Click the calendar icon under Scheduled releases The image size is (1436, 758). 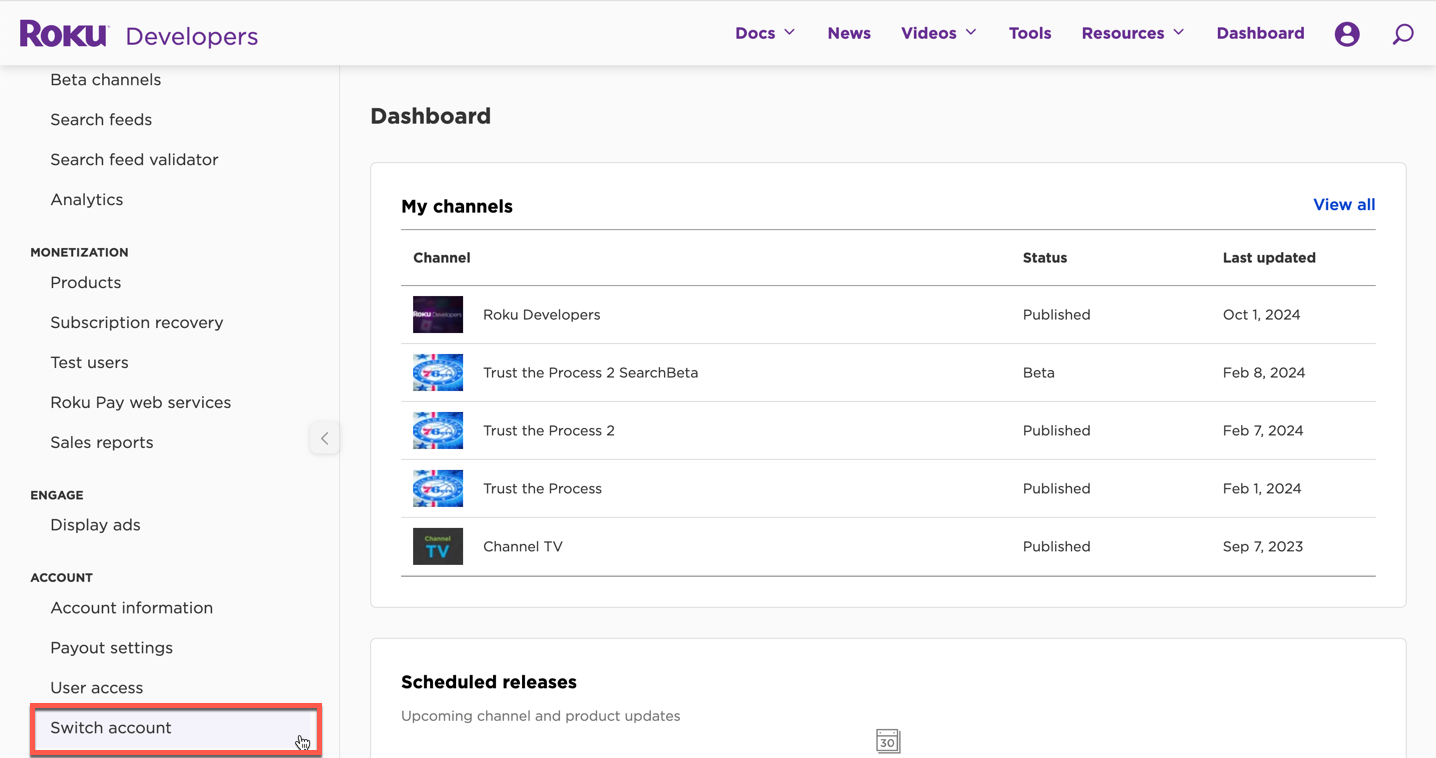[x=888, y=741]
